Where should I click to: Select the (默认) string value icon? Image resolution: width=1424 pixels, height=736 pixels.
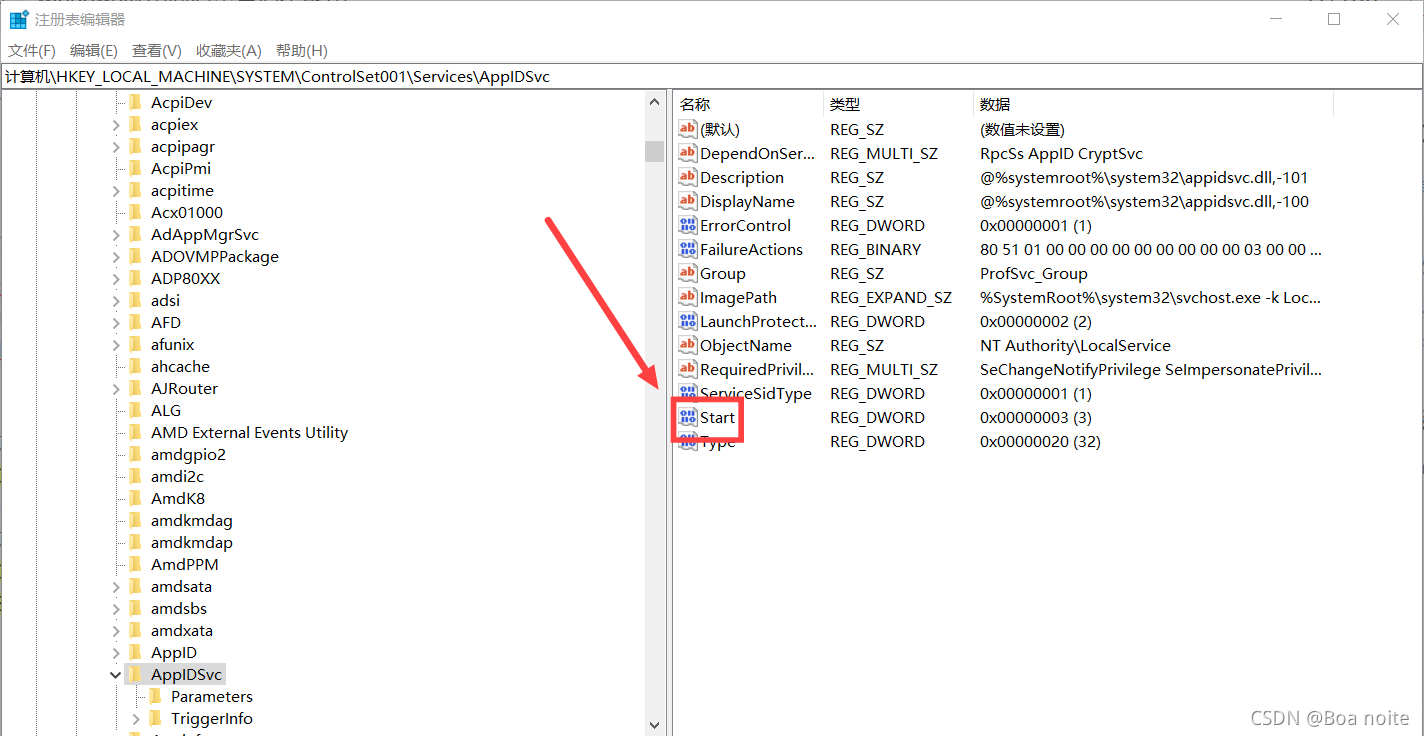(687, 129)
